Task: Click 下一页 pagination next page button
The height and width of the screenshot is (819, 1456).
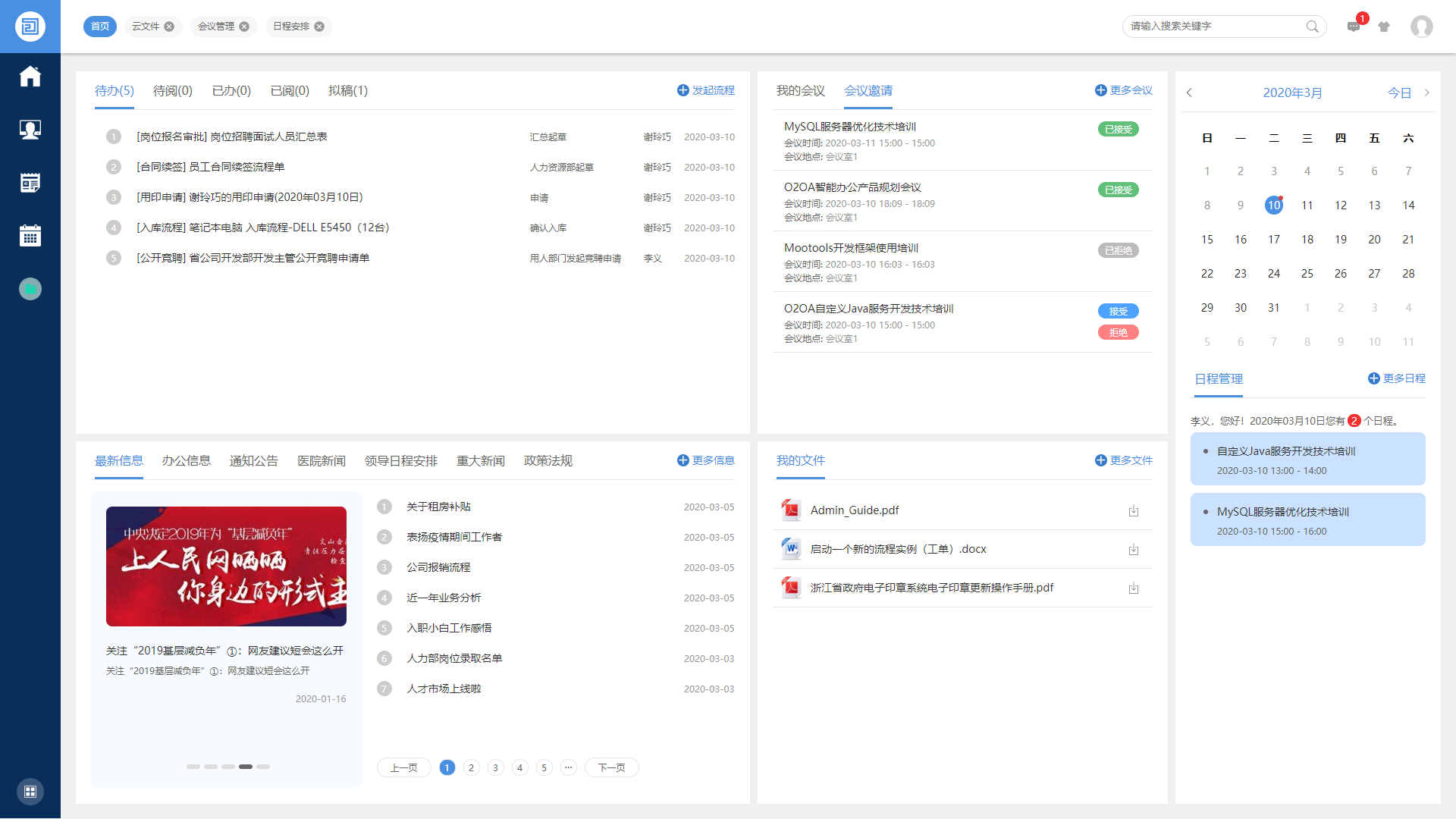Action: (610, 768)
